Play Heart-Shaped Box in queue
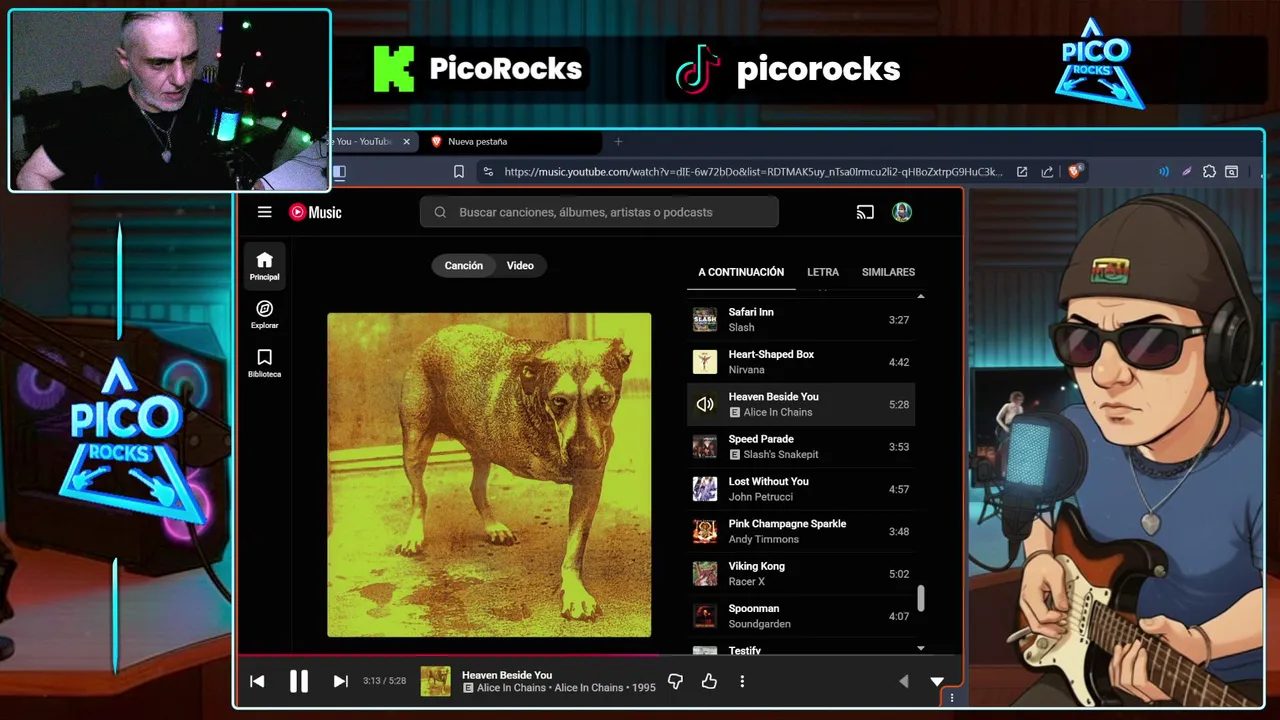Viewport: 1280px width, 720px height. coord(801,362)
